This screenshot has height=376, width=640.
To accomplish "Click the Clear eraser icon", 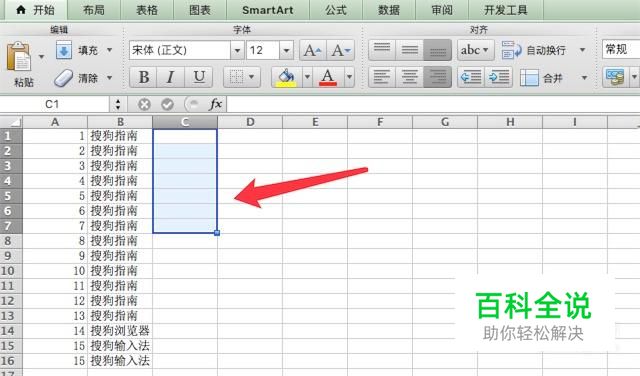I will pos(63,78).
